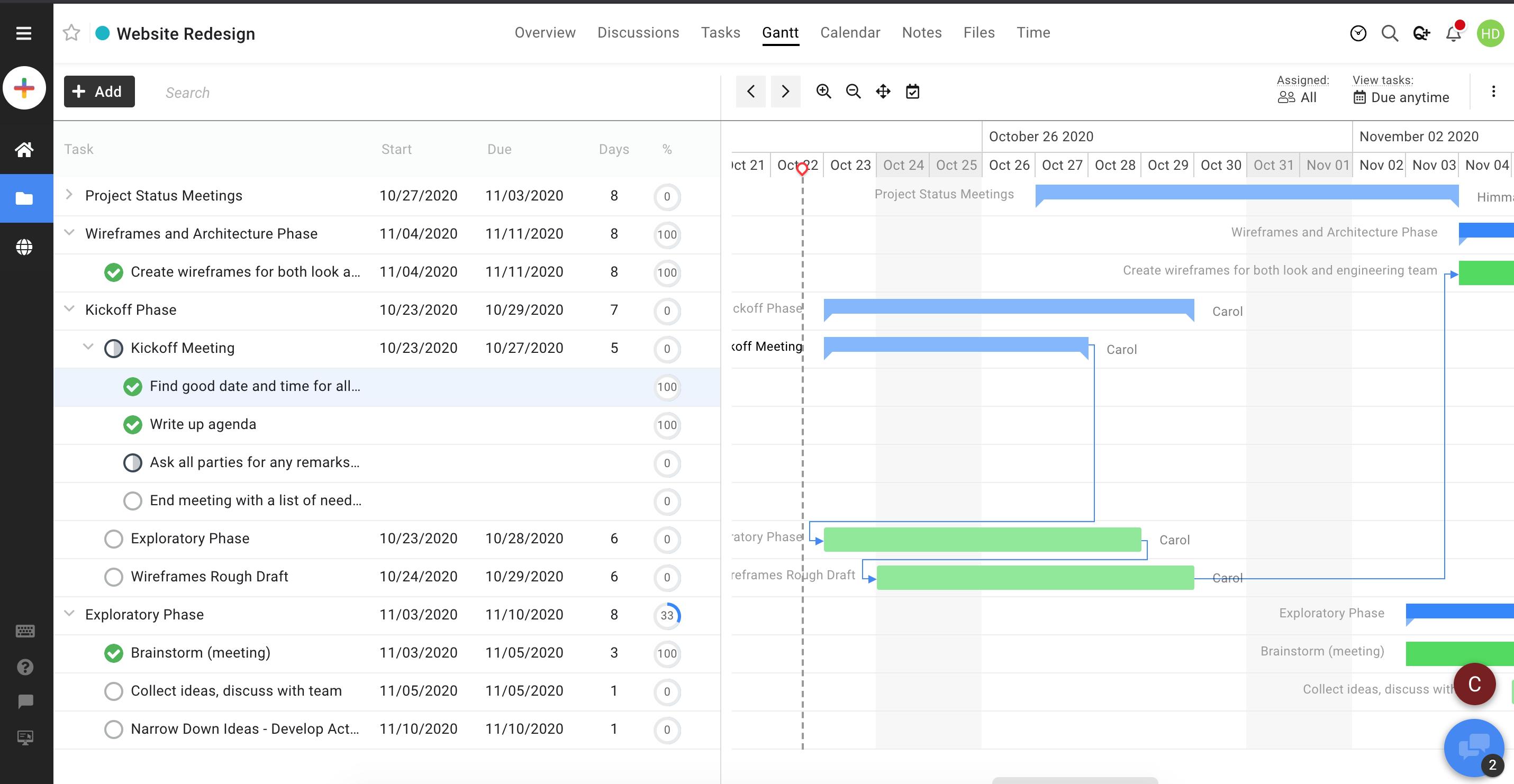Star the Website Redesign project

point(71,33)
